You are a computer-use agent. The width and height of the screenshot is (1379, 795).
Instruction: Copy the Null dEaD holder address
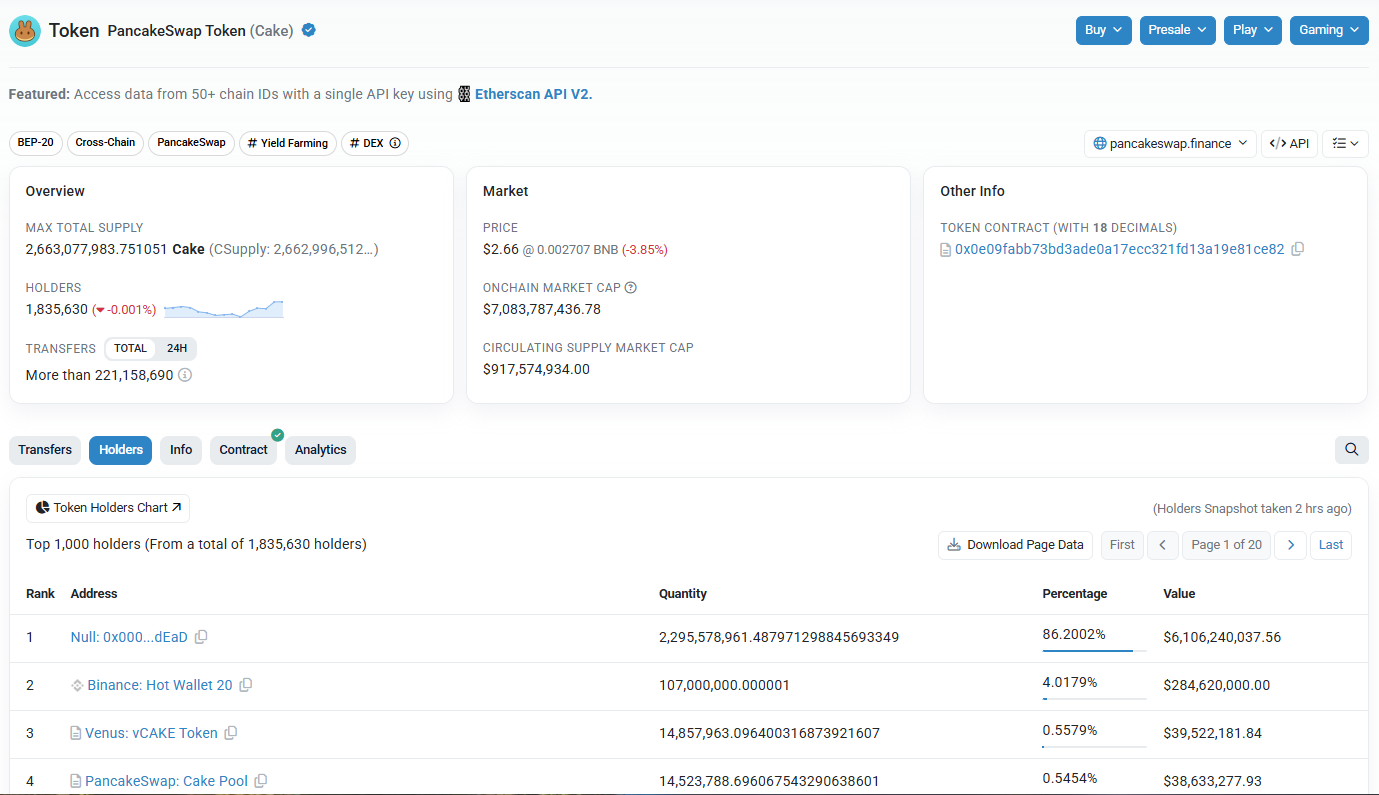click(x=201, y=637)
